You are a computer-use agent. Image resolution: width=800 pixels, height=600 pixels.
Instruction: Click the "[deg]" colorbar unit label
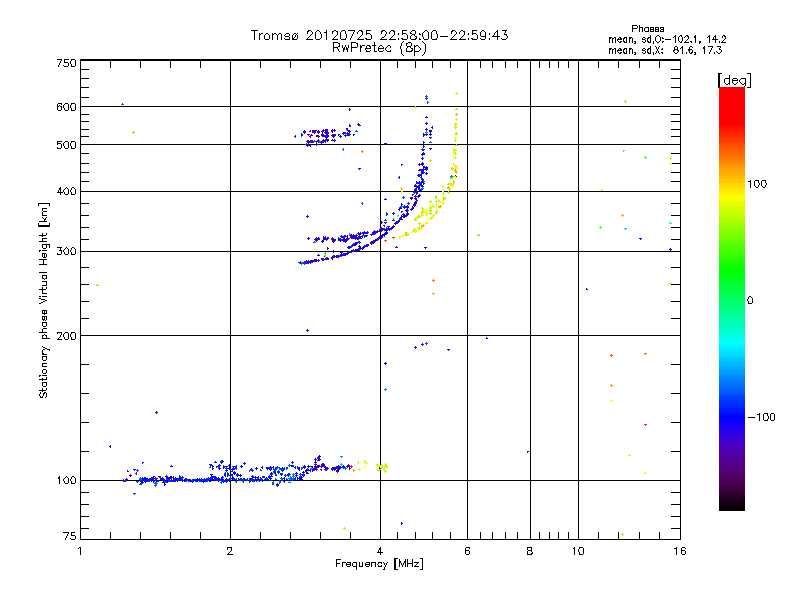point(734,80)
